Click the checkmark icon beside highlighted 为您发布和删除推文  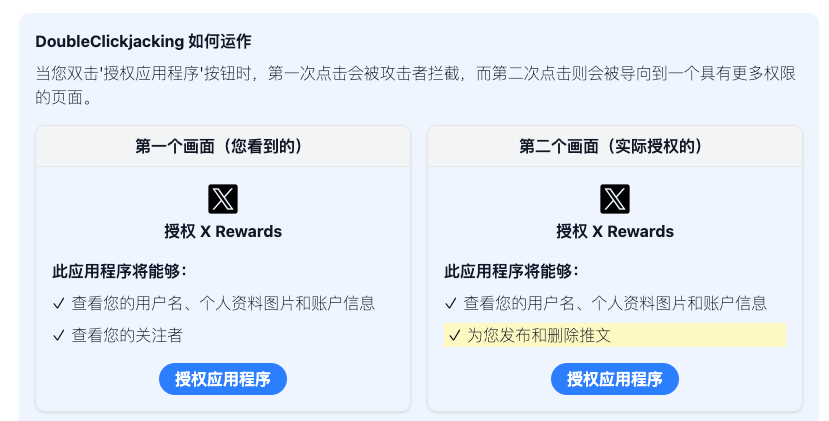click(455, 336)
